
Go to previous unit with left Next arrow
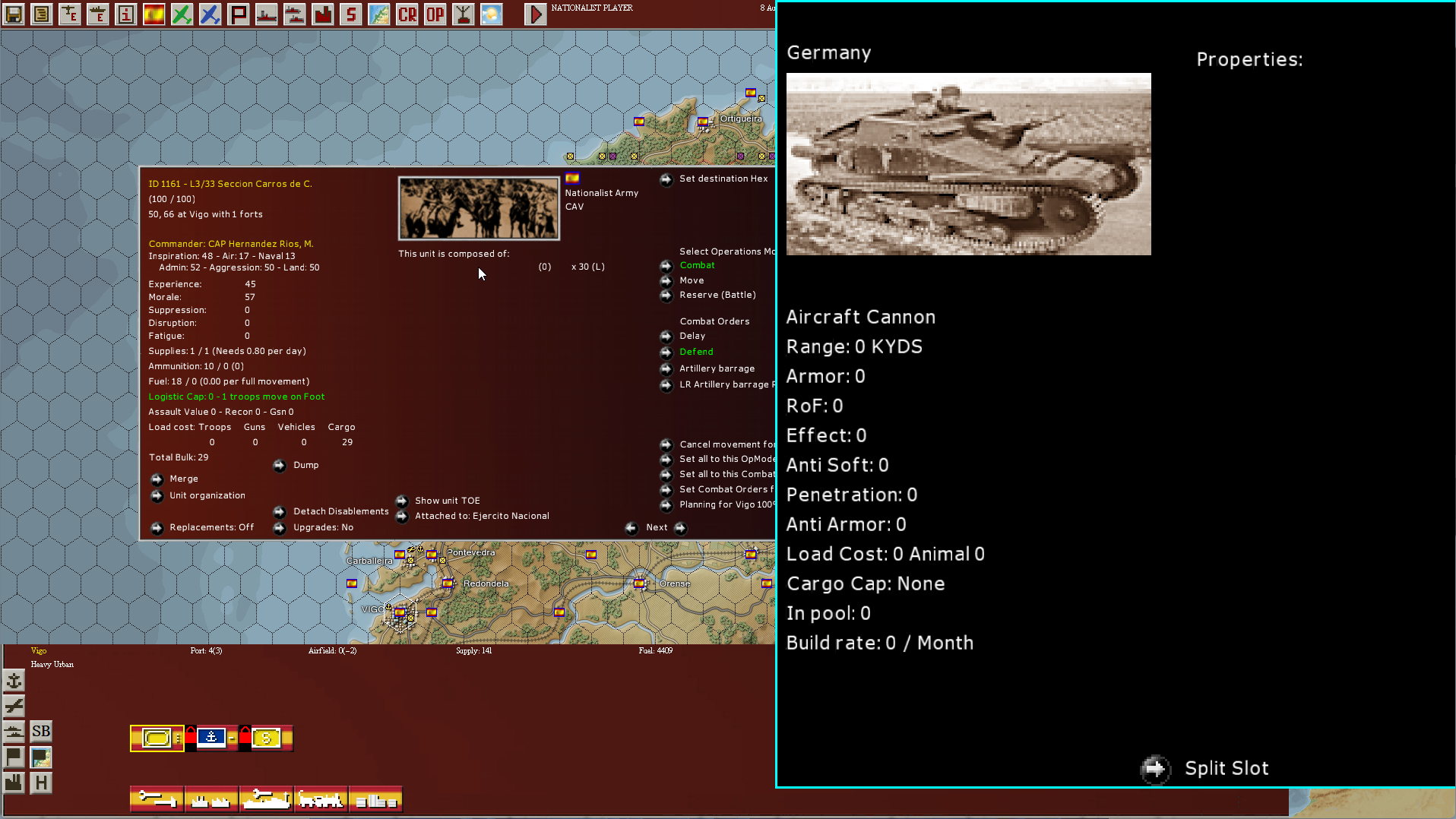pos(631,528)
